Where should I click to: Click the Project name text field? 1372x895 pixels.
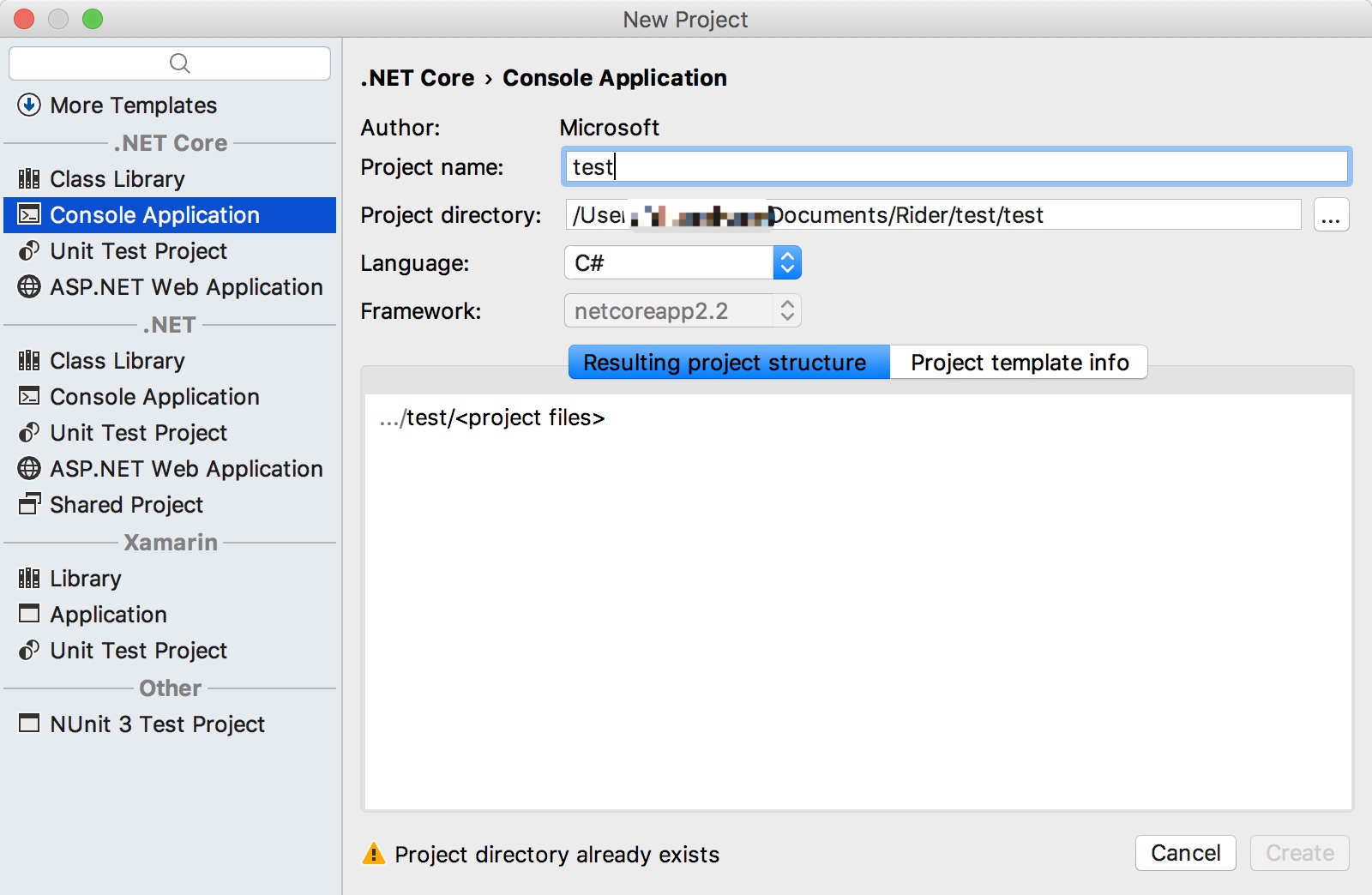955,167
